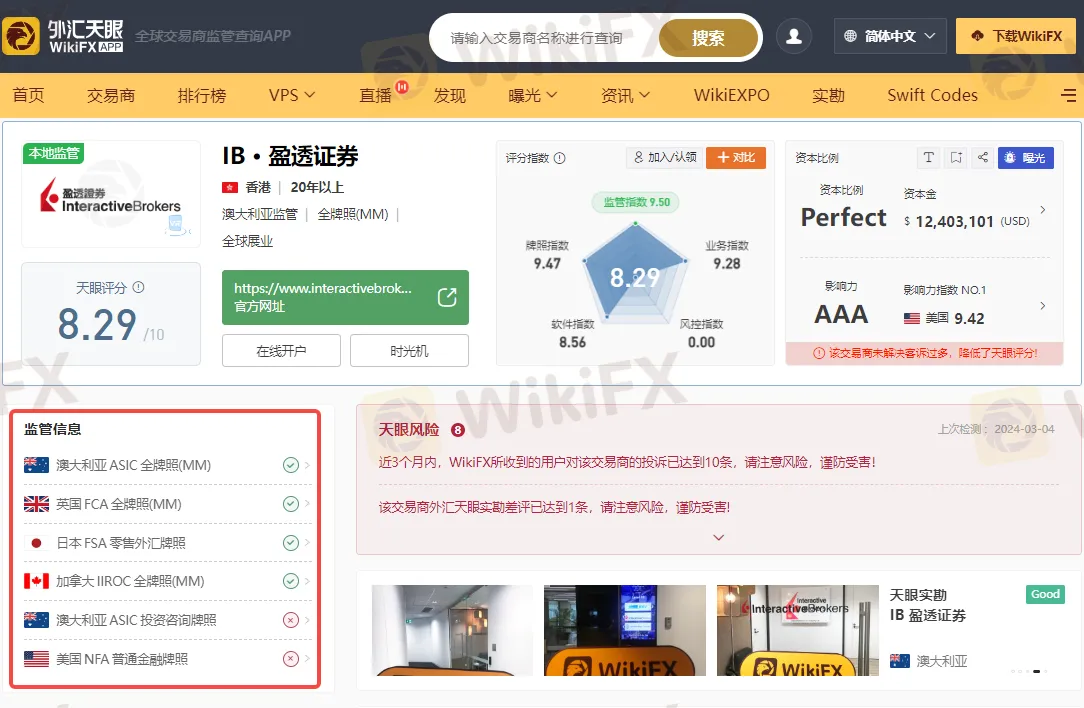The height and width of the screenshot is (708, 1084).
Task: Open 实勘 nav item
Action: coord(828,95)
